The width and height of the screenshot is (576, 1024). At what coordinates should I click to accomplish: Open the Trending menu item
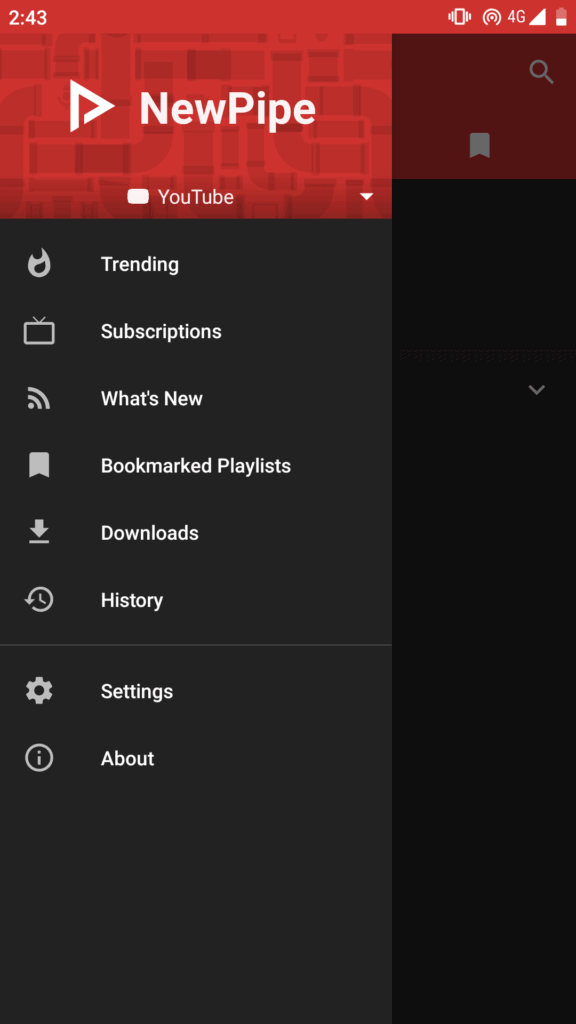click(196, 264)
